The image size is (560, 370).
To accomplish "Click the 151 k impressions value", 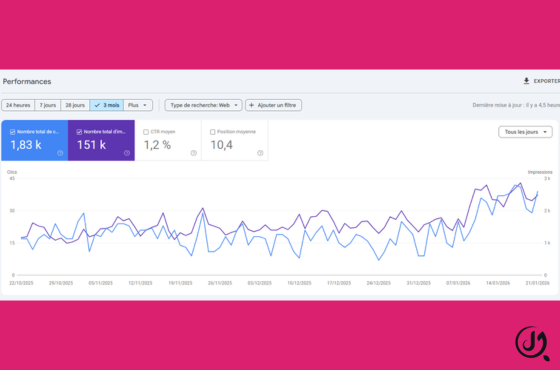I will [x=91, y=145].
